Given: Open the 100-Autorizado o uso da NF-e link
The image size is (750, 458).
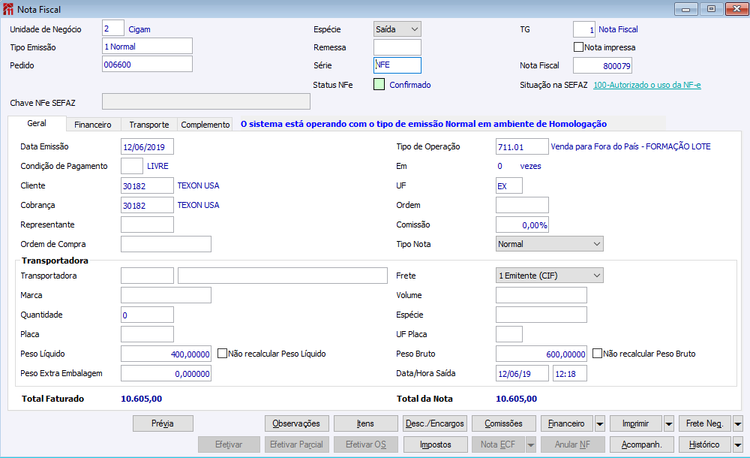Looking at the screenshot, I should pos(647,85).
